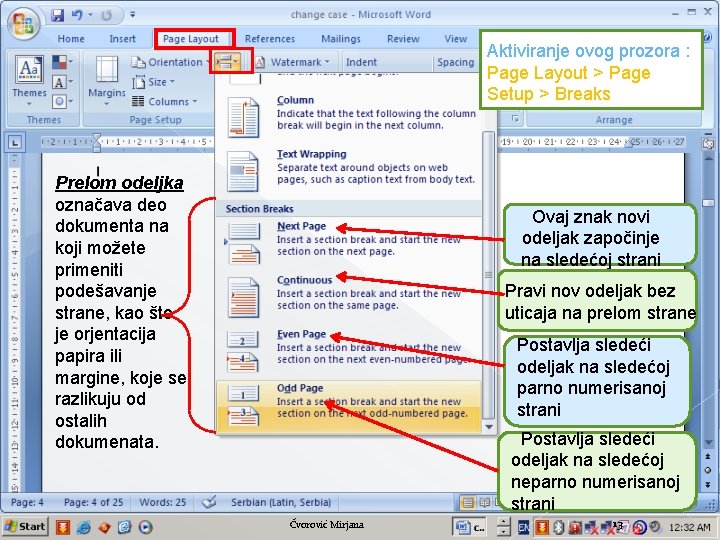Select the Page Layout tab

(191, 39)
